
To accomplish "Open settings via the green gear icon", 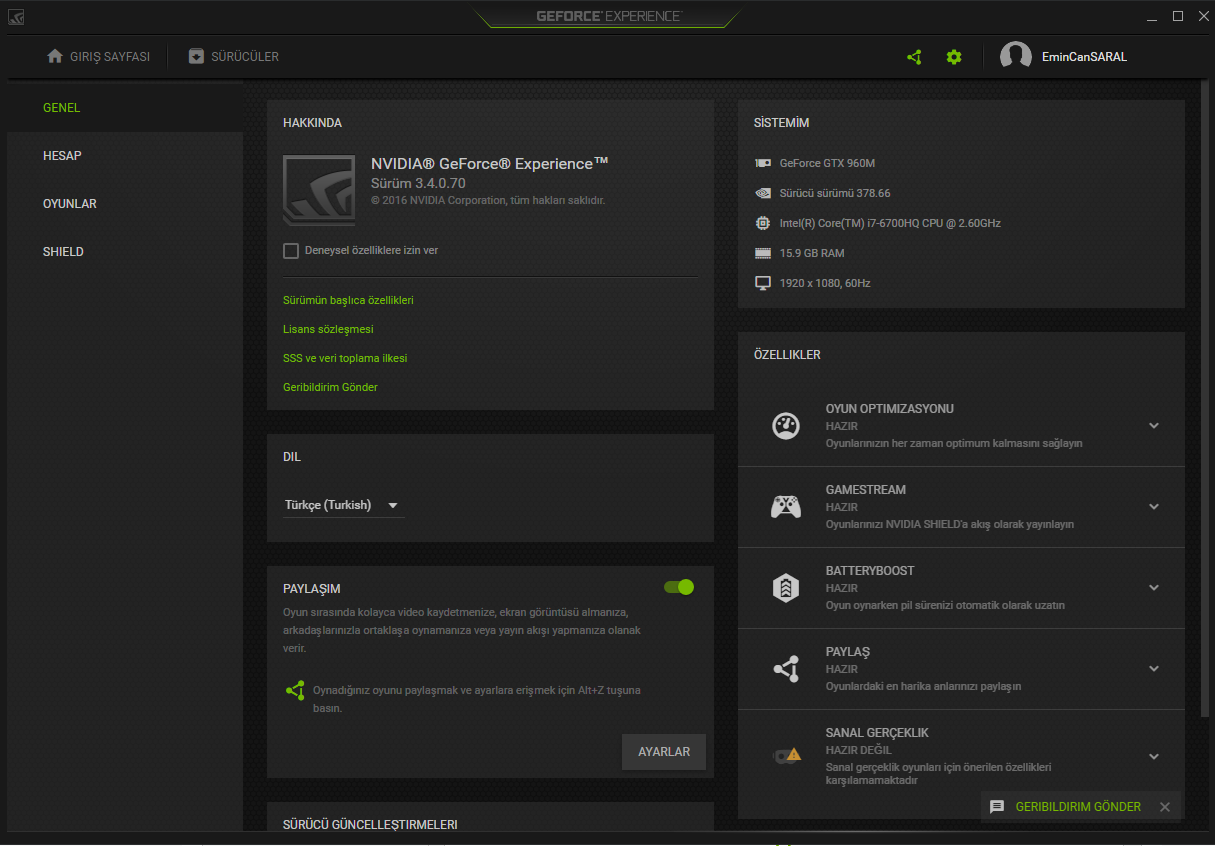I will pos(954,57).
